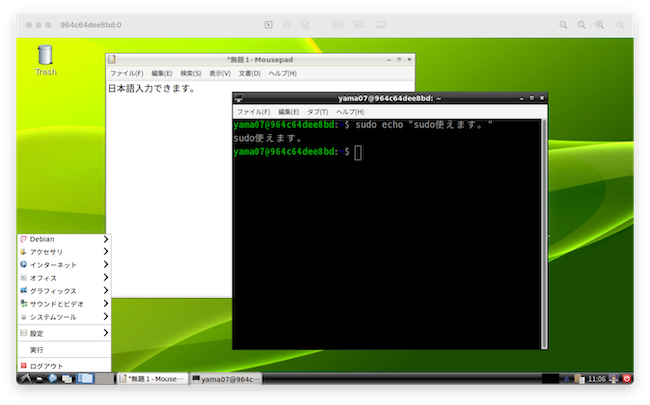This screenshot has width=650, height=405.
Task: Click the zoom out magnifier in viewer toolbar
Action: [x=563, y=25]
